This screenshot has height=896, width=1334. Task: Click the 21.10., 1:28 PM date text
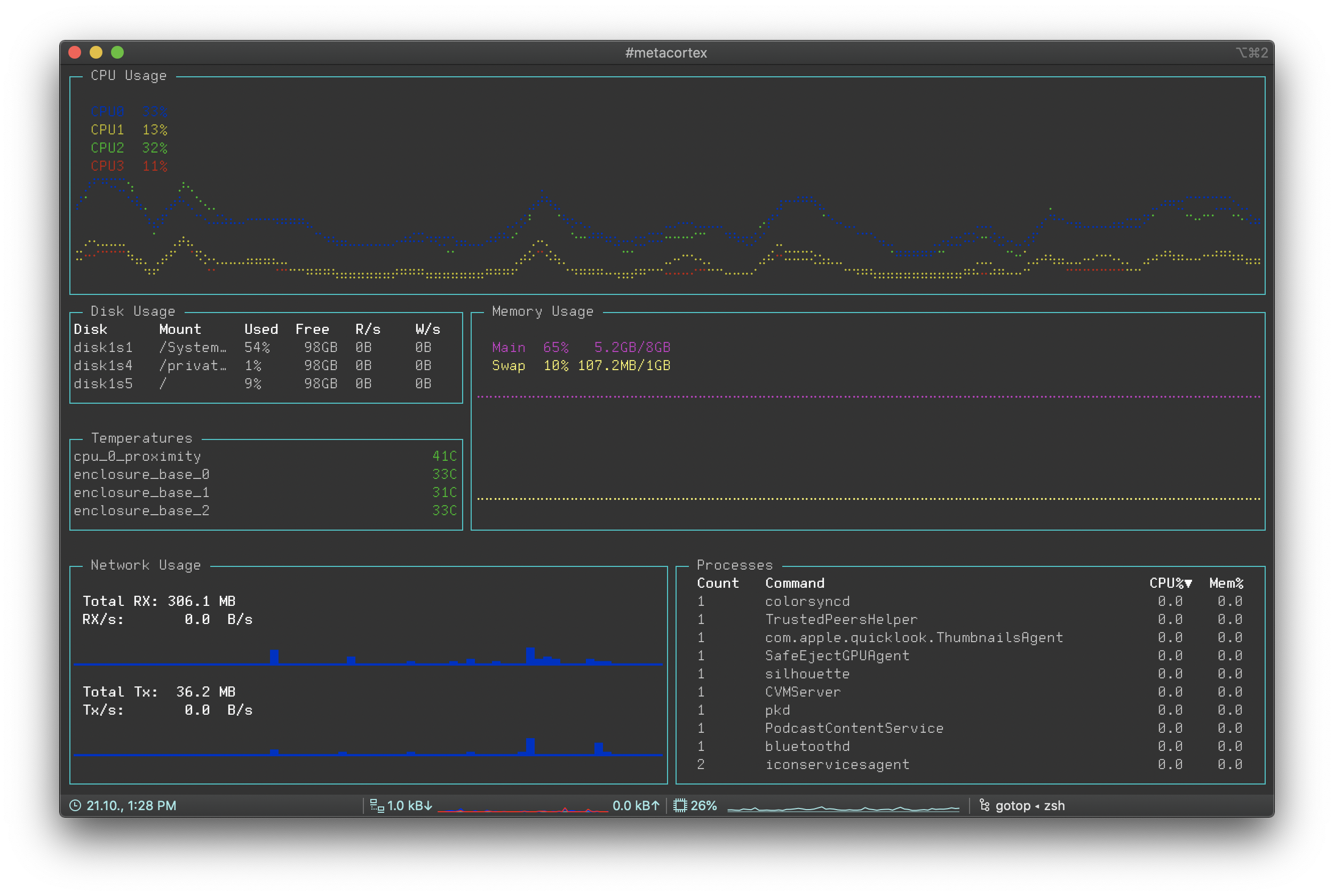(131, 806)
